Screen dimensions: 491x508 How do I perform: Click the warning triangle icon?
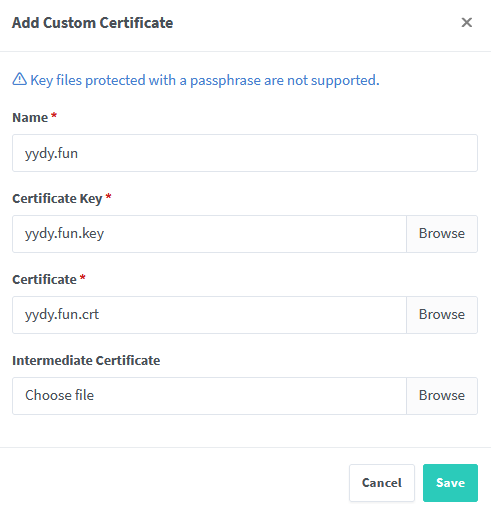pos(19,79)
